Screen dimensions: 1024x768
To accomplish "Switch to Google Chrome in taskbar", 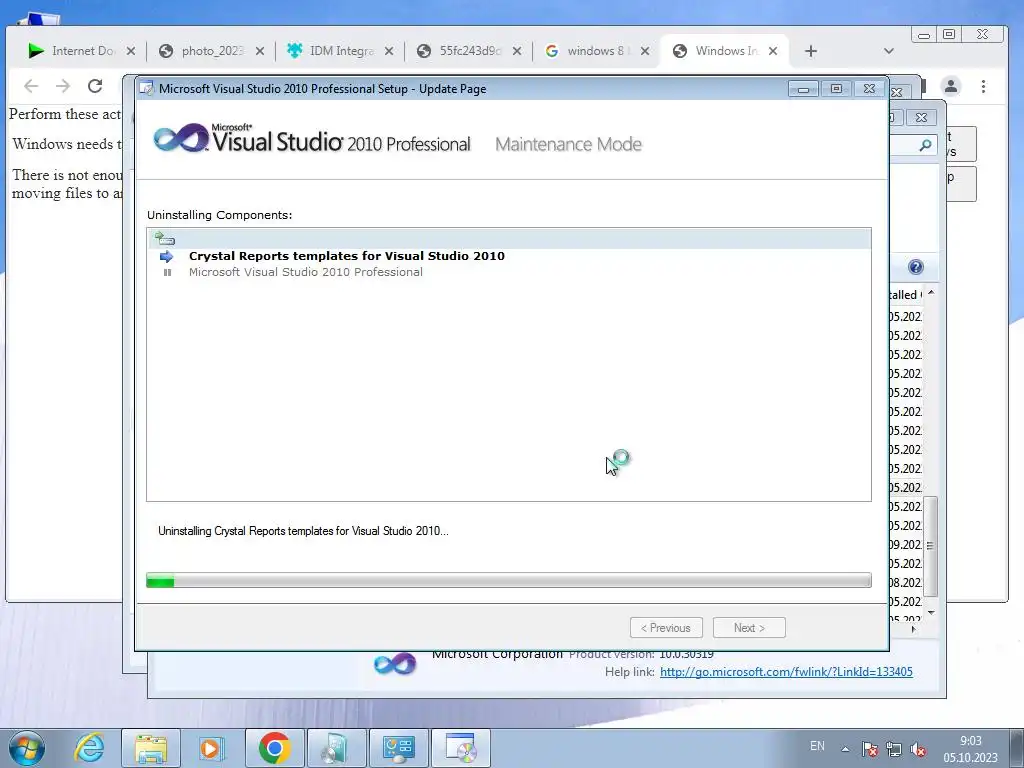I will point(274,748).
